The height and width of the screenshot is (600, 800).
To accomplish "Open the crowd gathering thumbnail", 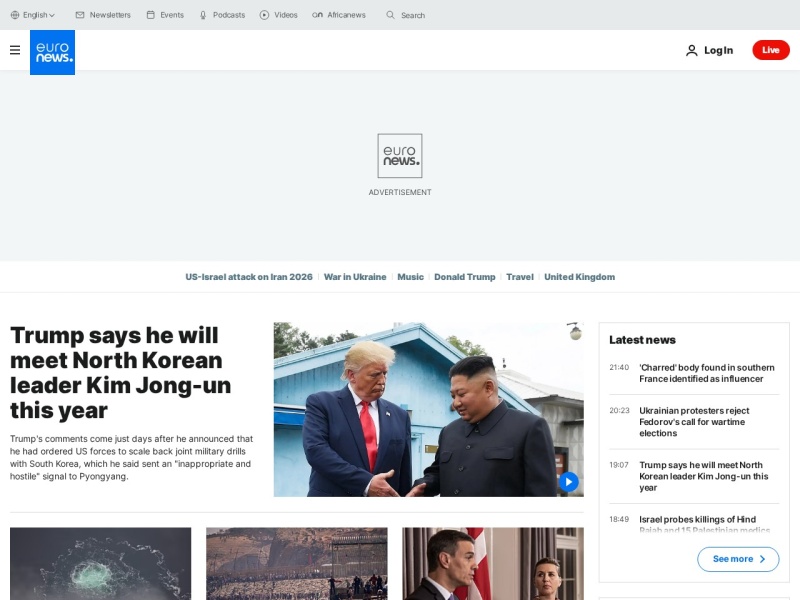I will pyautogui.click(x=297, y=564).
